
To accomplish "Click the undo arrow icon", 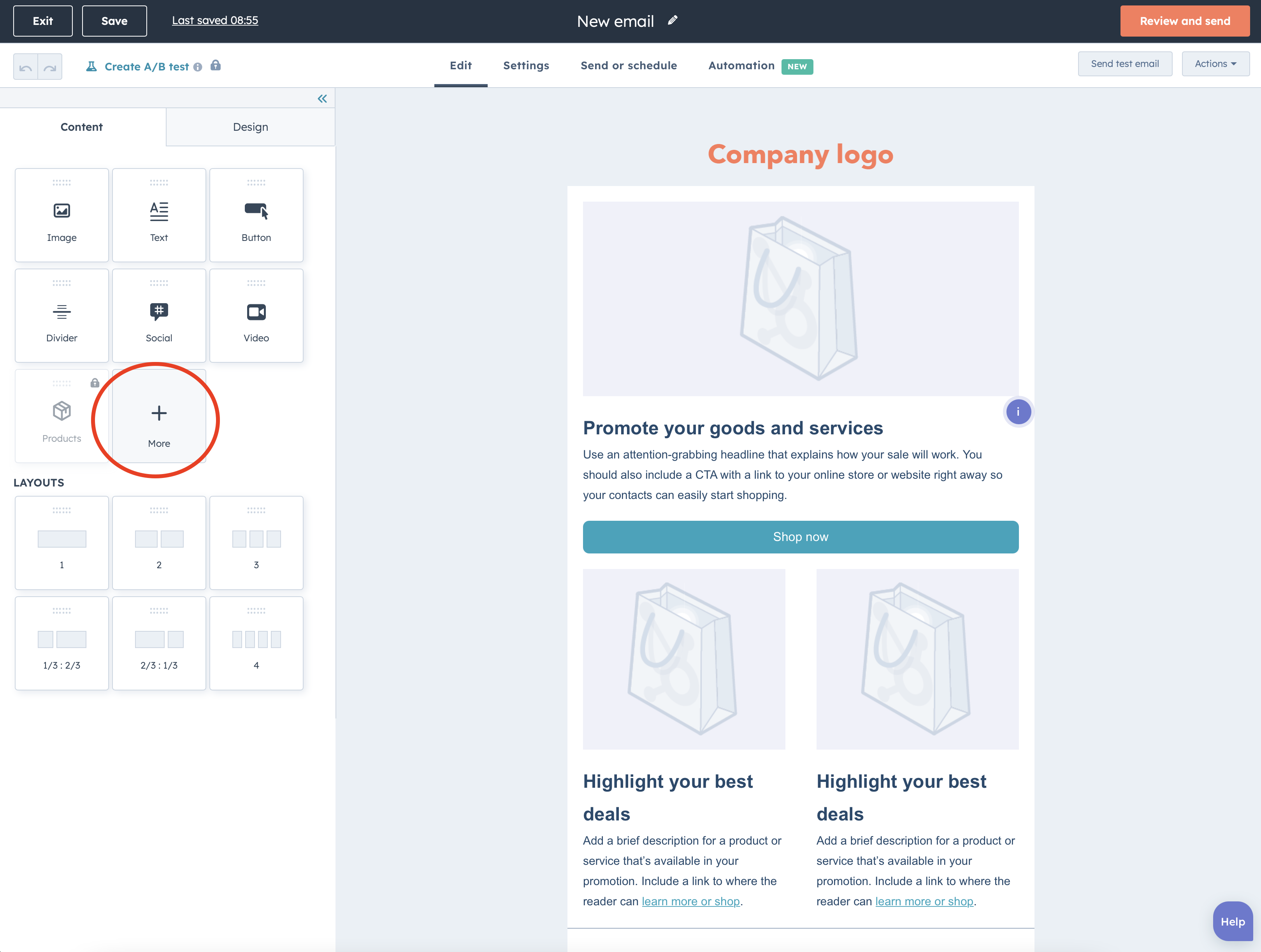I will tap(26, 67).
